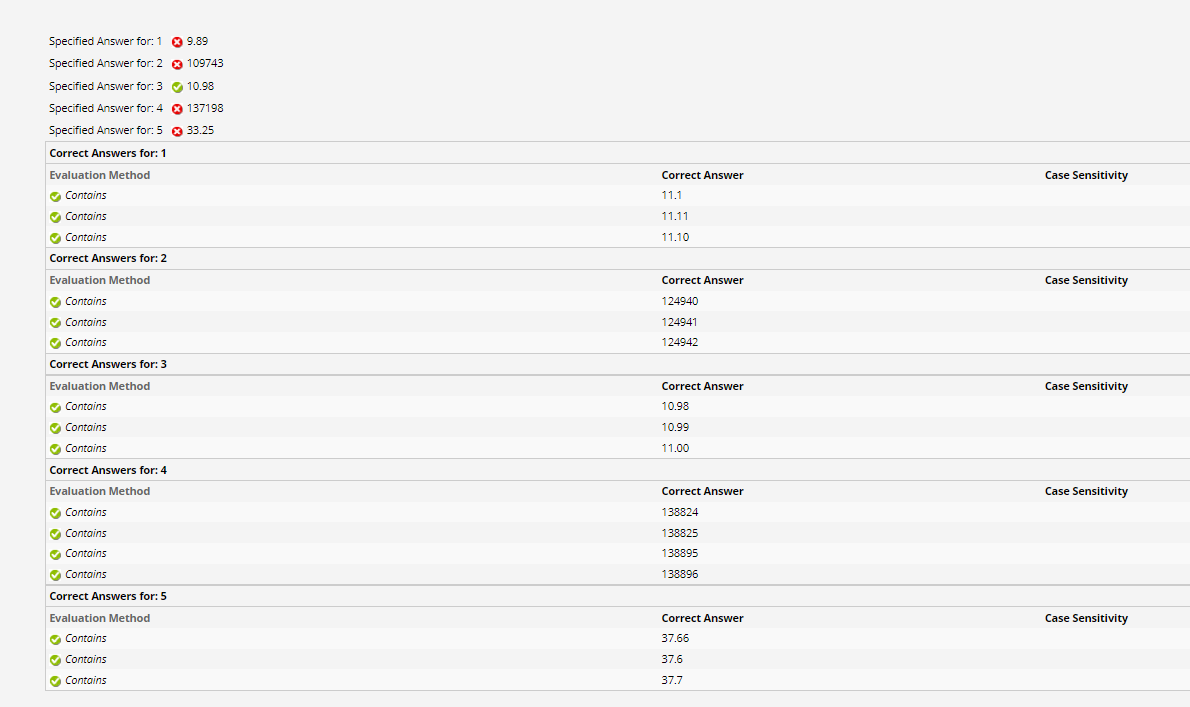Click the correct answer cell 138825

679,533
